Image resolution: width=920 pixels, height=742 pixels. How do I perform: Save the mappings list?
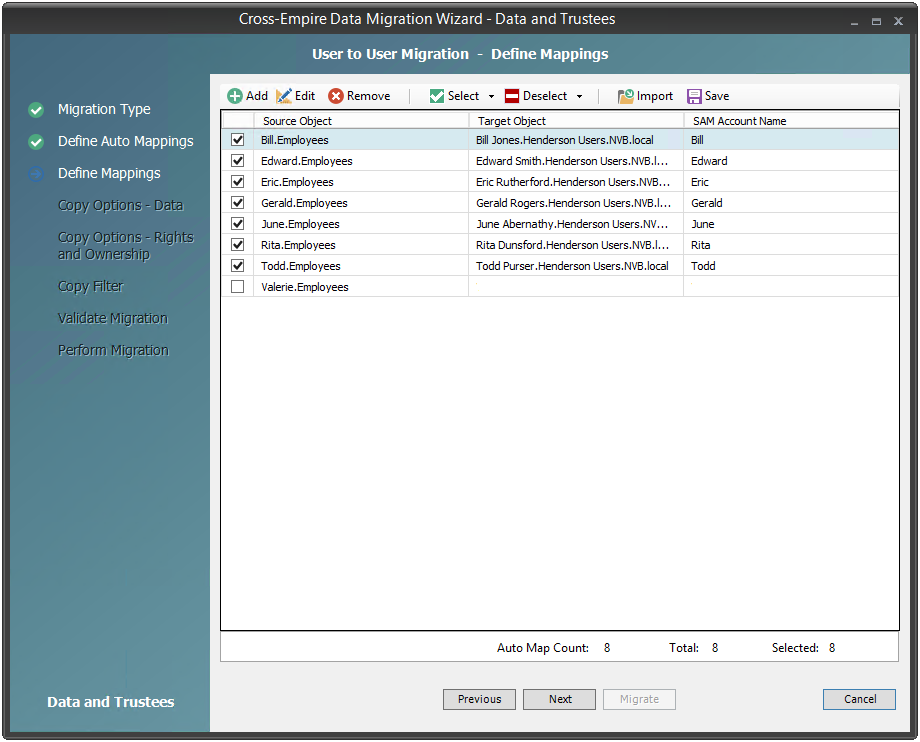click(708, 96)
